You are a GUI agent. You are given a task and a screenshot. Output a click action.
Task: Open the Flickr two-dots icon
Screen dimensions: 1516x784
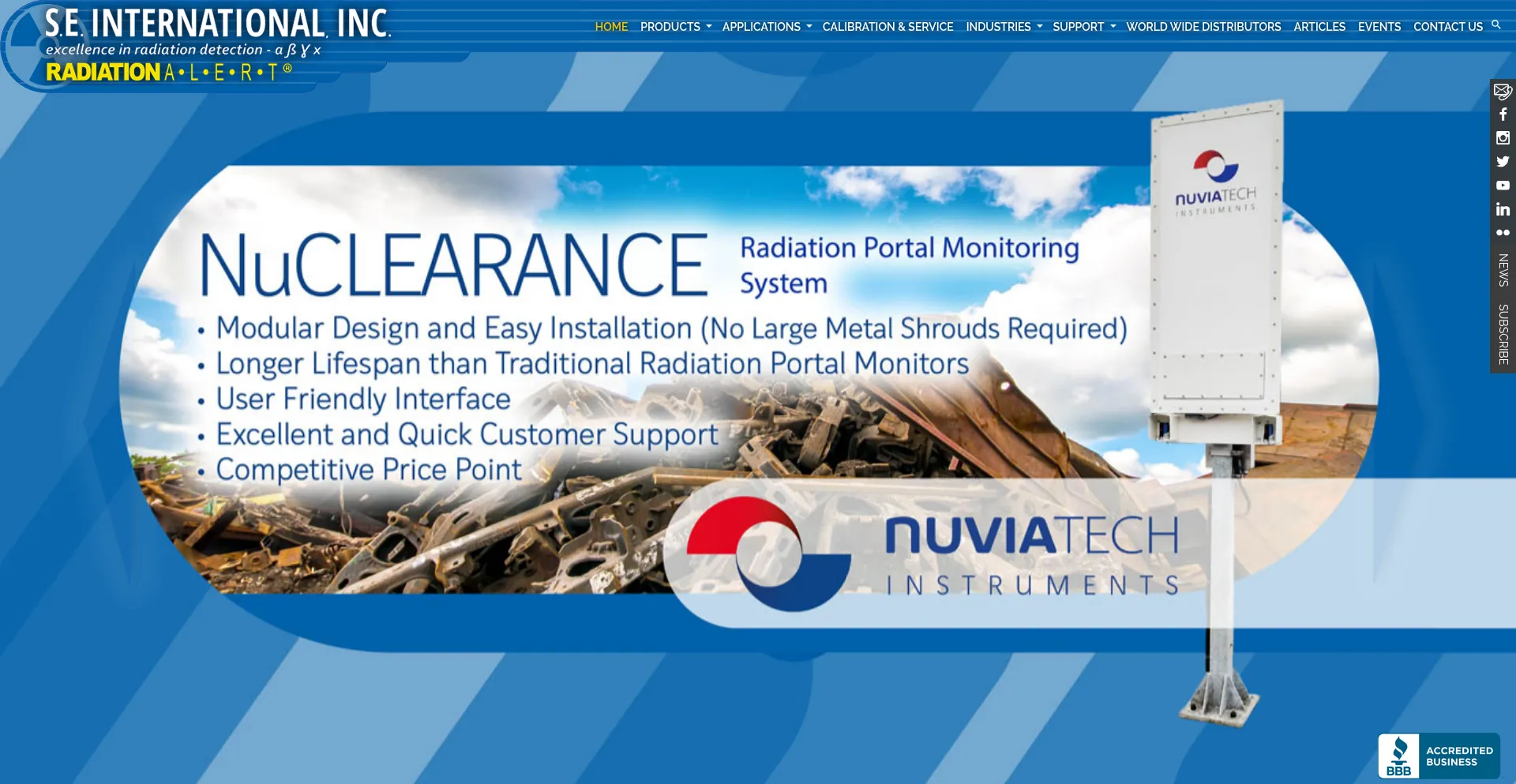[1503, 233]
